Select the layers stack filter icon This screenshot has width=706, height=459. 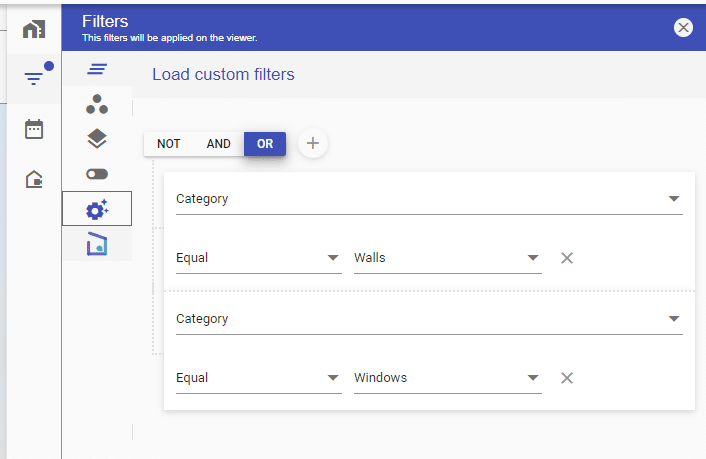click(x=97, y=139)
